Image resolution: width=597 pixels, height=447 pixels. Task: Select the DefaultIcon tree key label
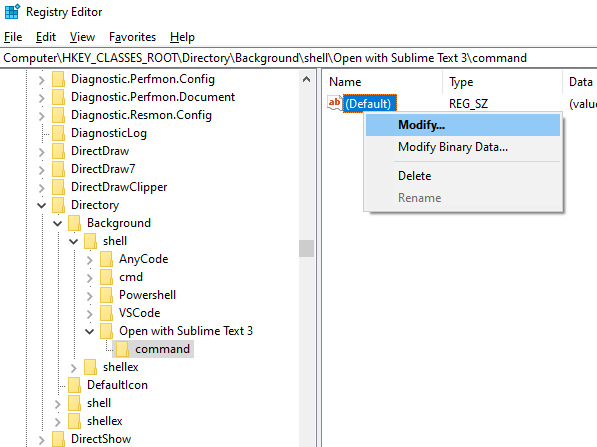(117, 385)
